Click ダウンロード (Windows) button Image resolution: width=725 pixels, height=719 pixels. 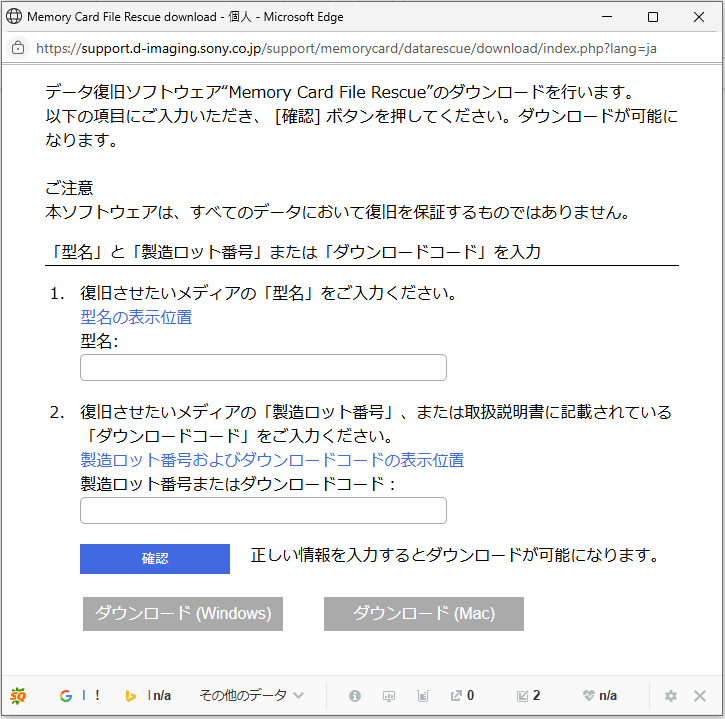[183, 614]
